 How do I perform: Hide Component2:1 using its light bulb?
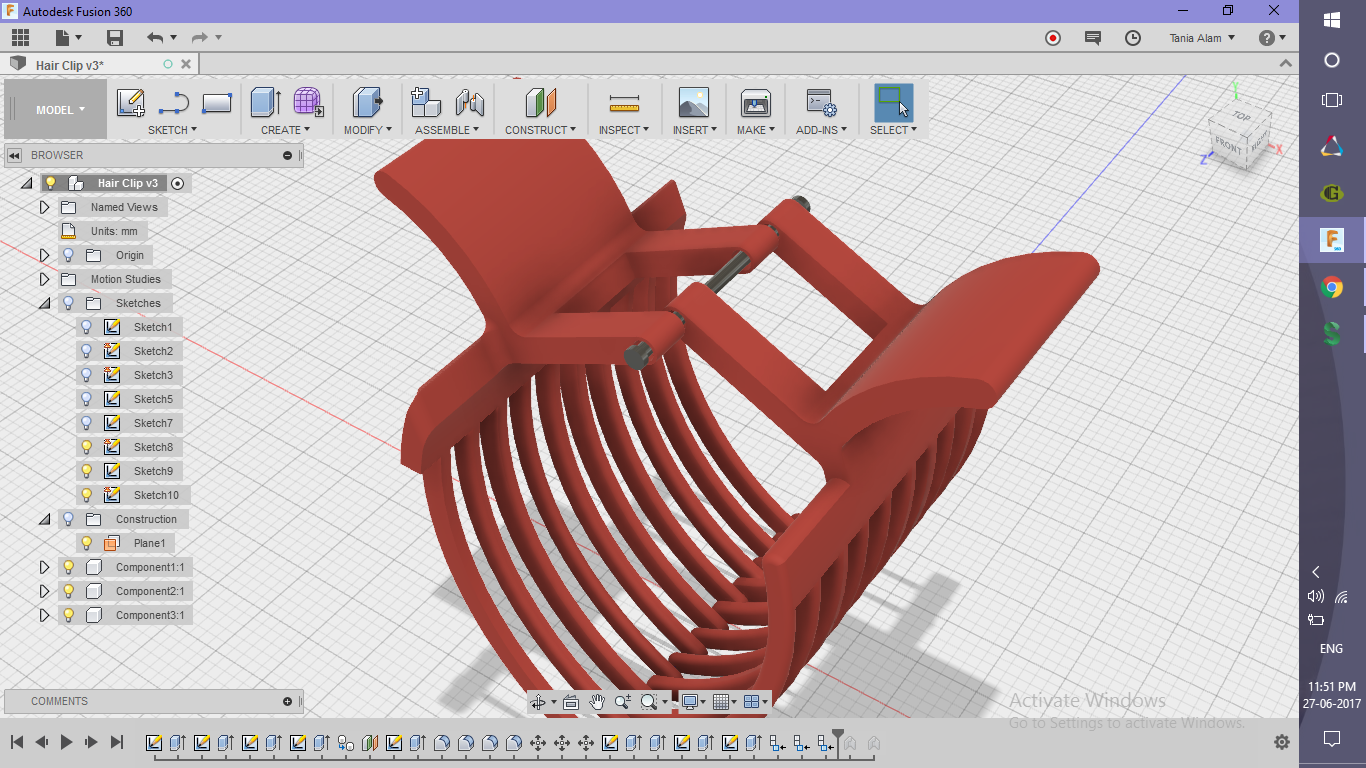68,591
